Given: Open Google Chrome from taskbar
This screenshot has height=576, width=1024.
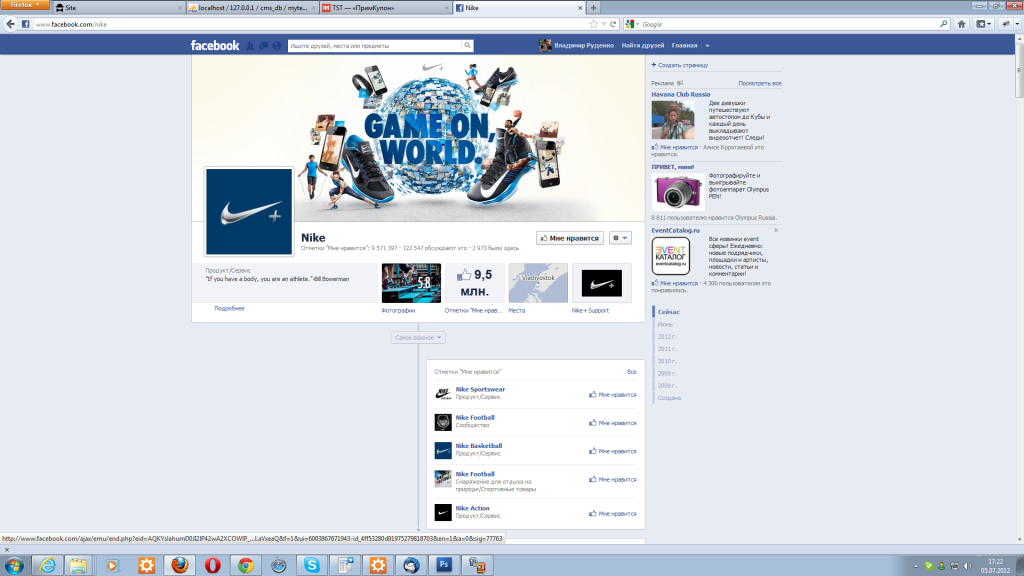Looking at the screenshot, I should (246, 566).
